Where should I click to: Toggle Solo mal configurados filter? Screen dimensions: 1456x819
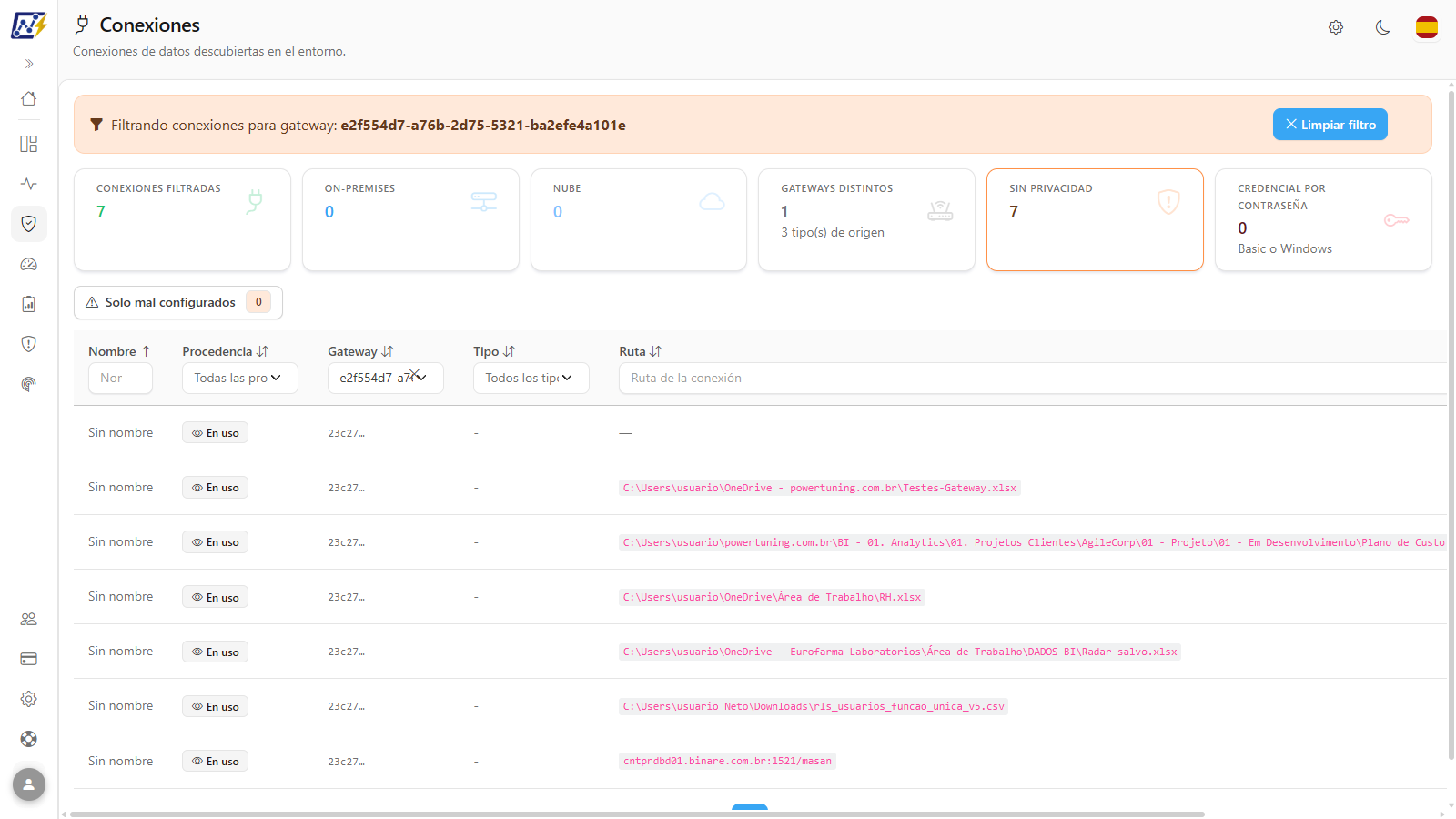click(x=178, y=302)
